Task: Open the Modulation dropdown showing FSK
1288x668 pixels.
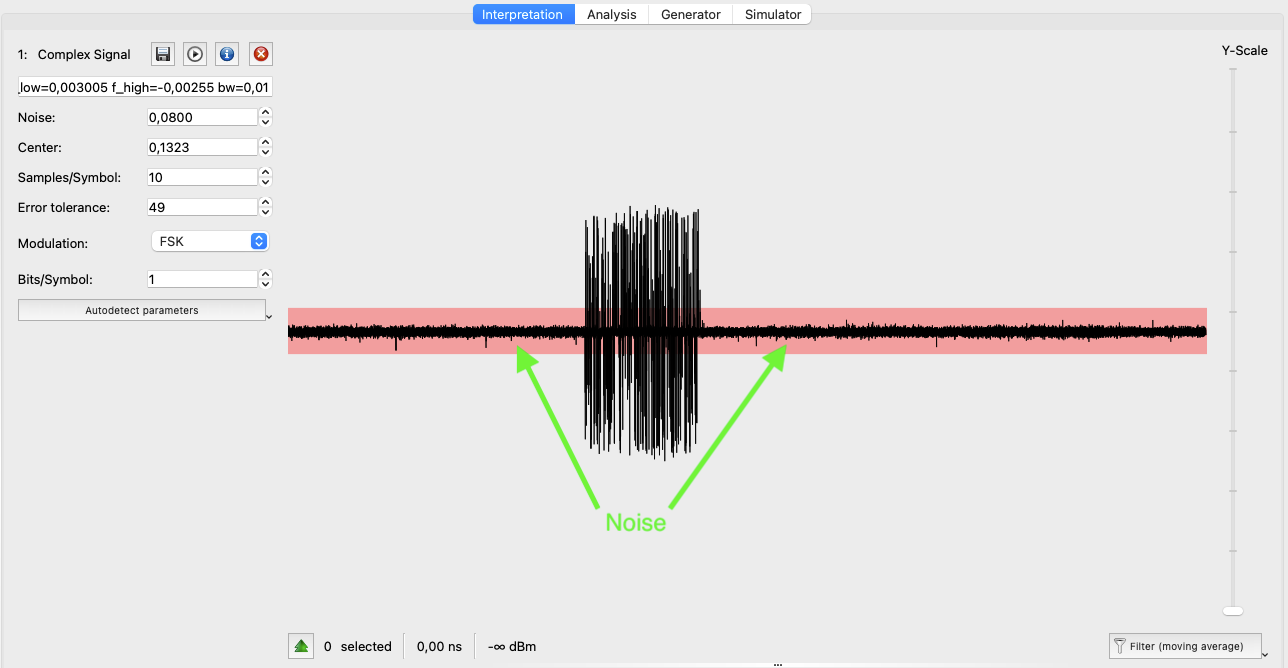Action: [x=209, y=241]
